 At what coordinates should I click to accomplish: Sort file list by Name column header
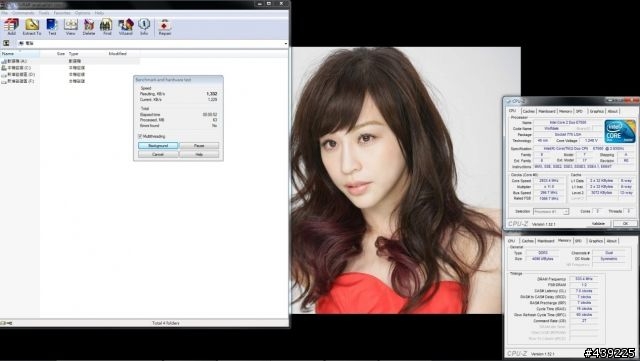[x=20, y=53]
